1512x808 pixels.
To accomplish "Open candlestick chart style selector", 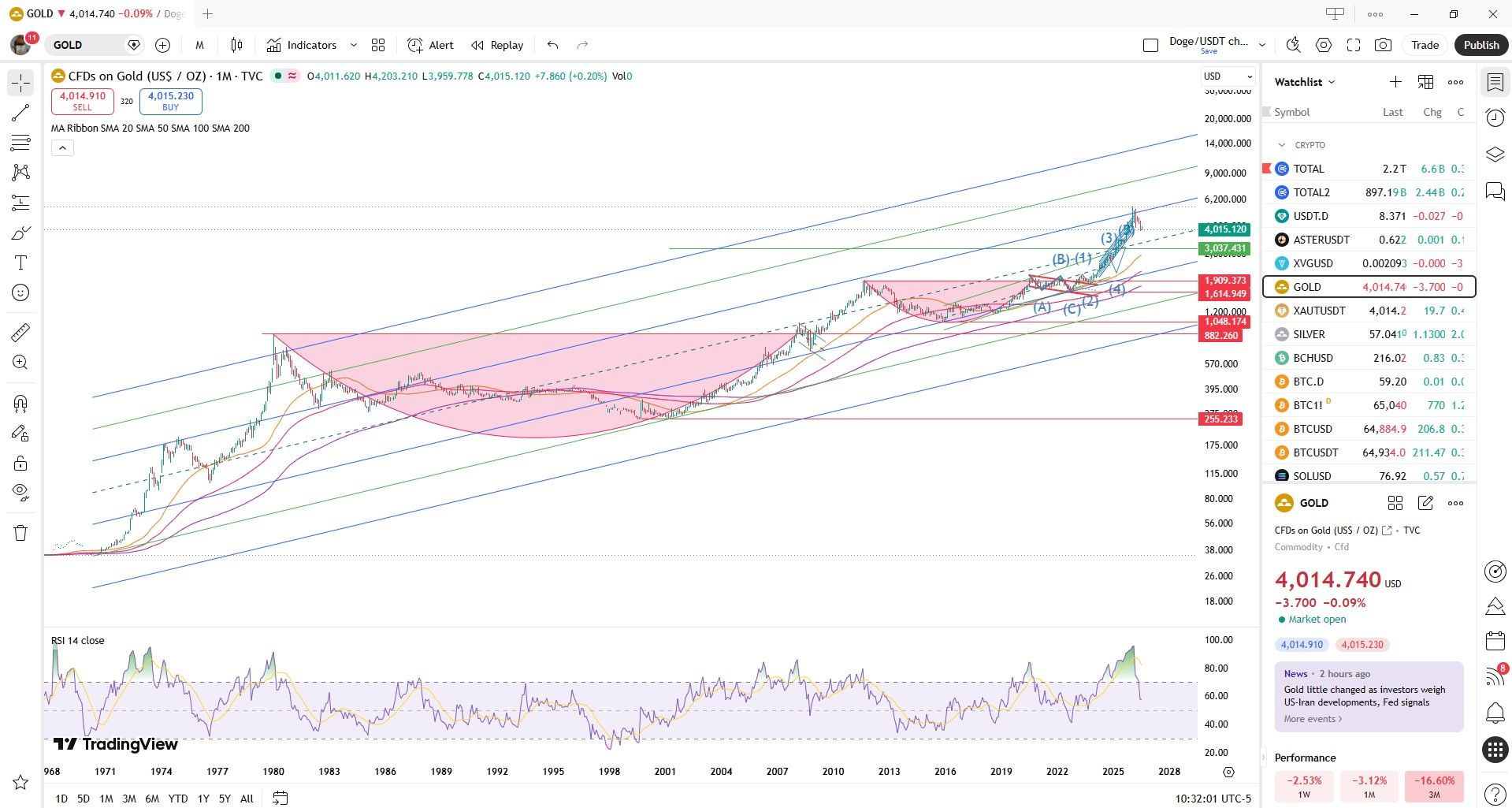I will coord(236,45).
